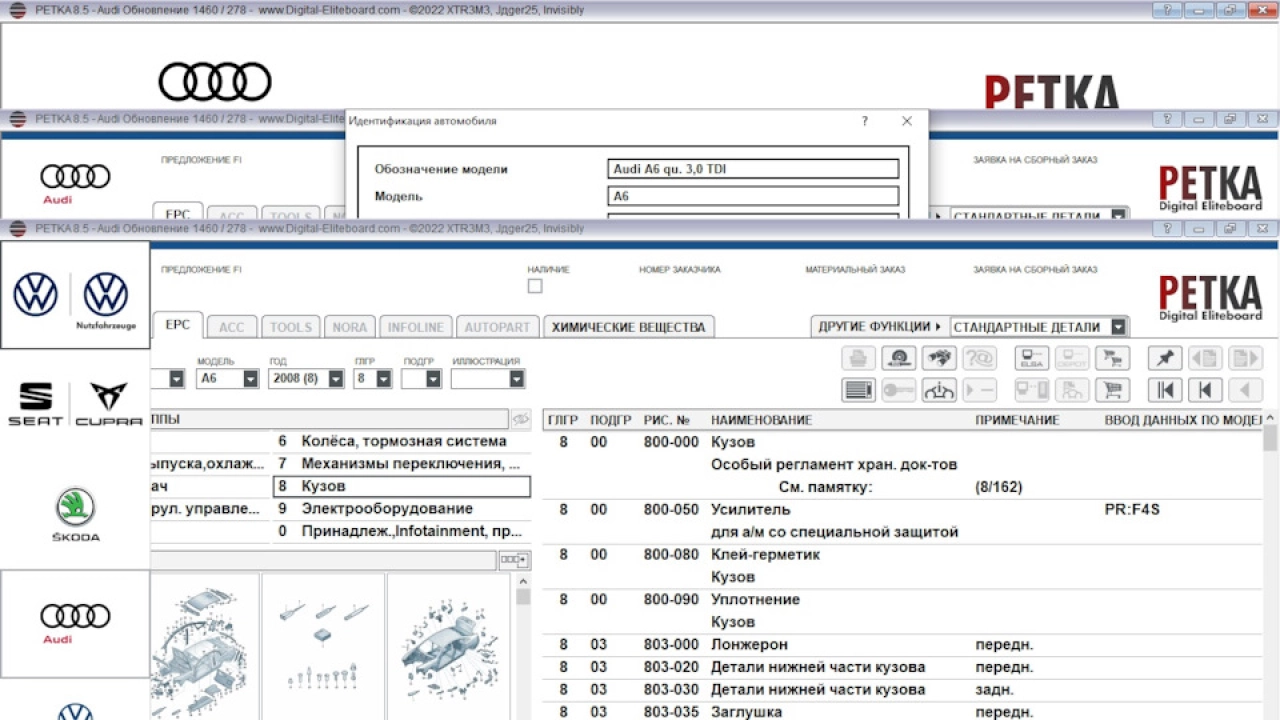Click the Модель field showing A6 in dialog
The height and width of the screenshot is (720, 1280).
(x=753, y=196)
